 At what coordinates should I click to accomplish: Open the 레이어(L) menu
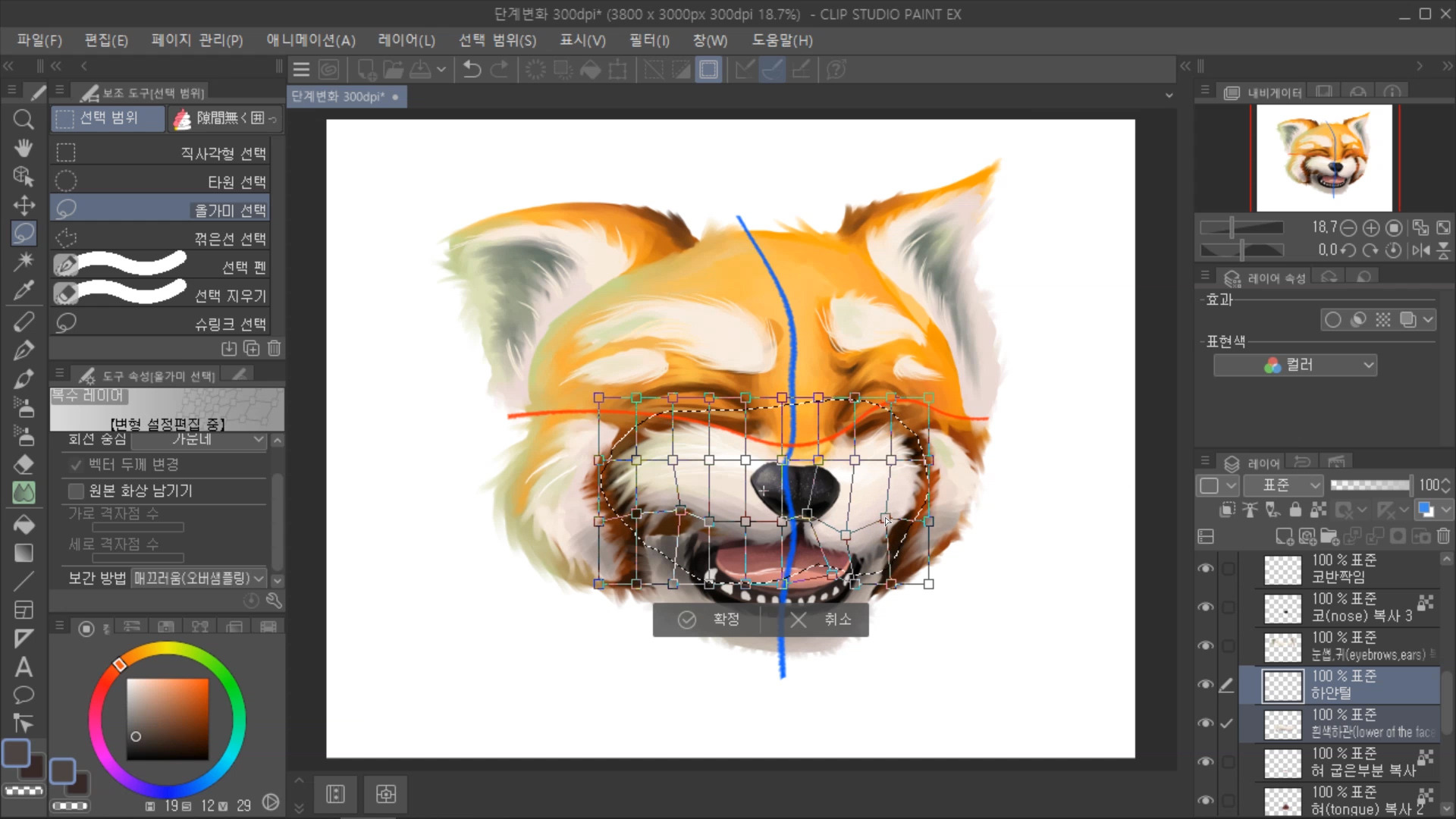point(406,40)
